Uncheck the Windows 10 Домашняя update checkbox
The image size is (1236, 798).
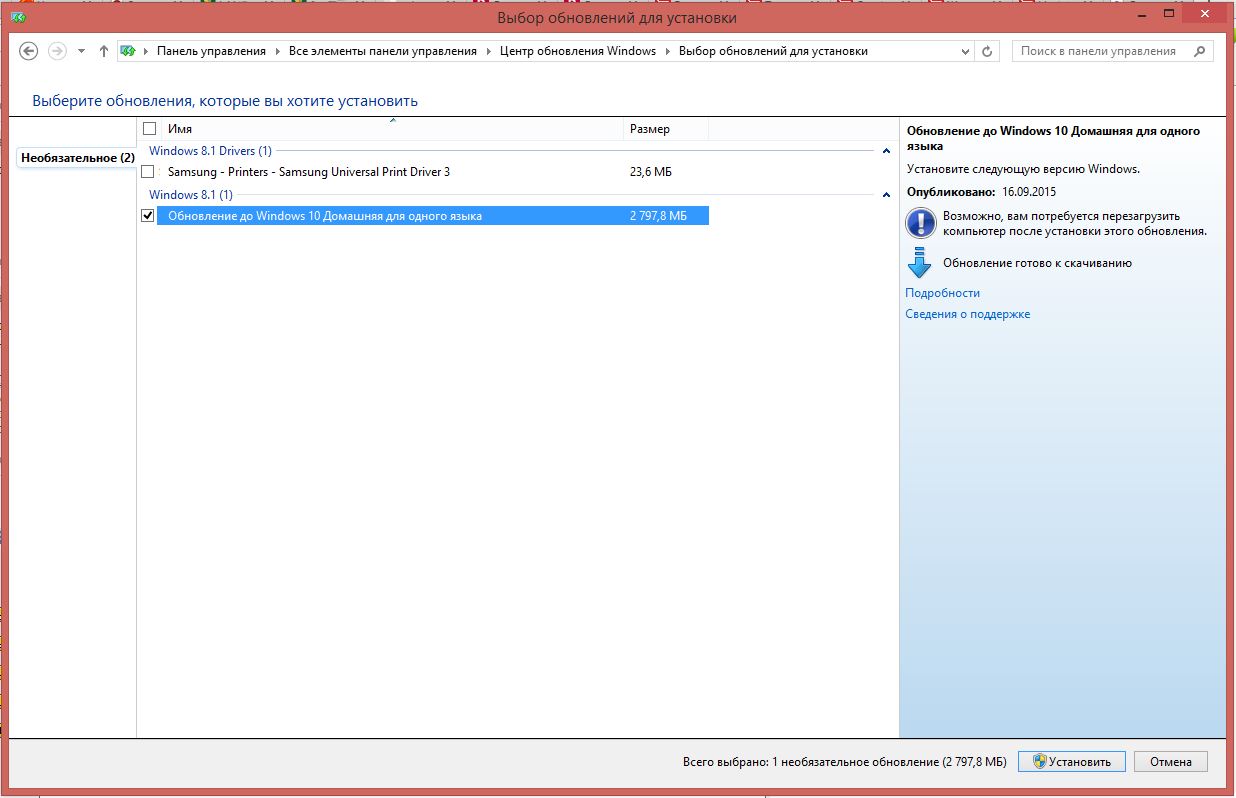[x=148, y=216]
